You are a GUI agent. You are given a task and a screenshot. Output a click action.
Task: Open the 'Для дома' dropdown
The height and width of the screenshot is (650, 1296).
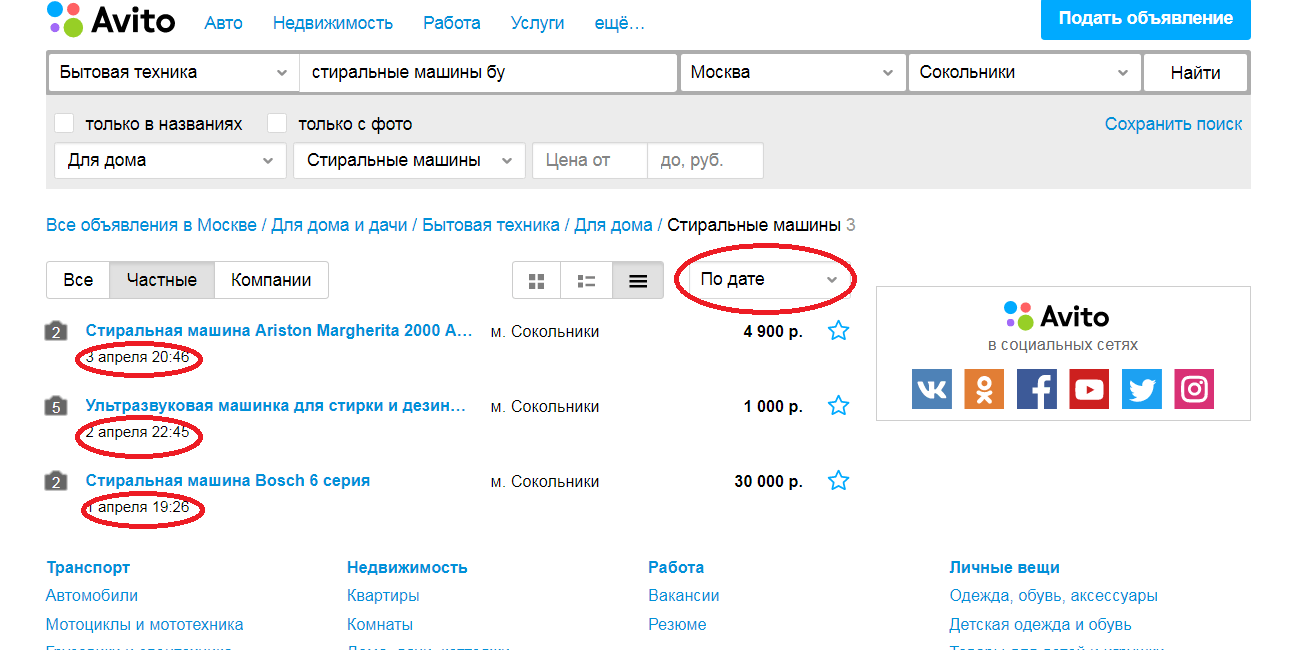pyautogui.click(x=170, y=160)
